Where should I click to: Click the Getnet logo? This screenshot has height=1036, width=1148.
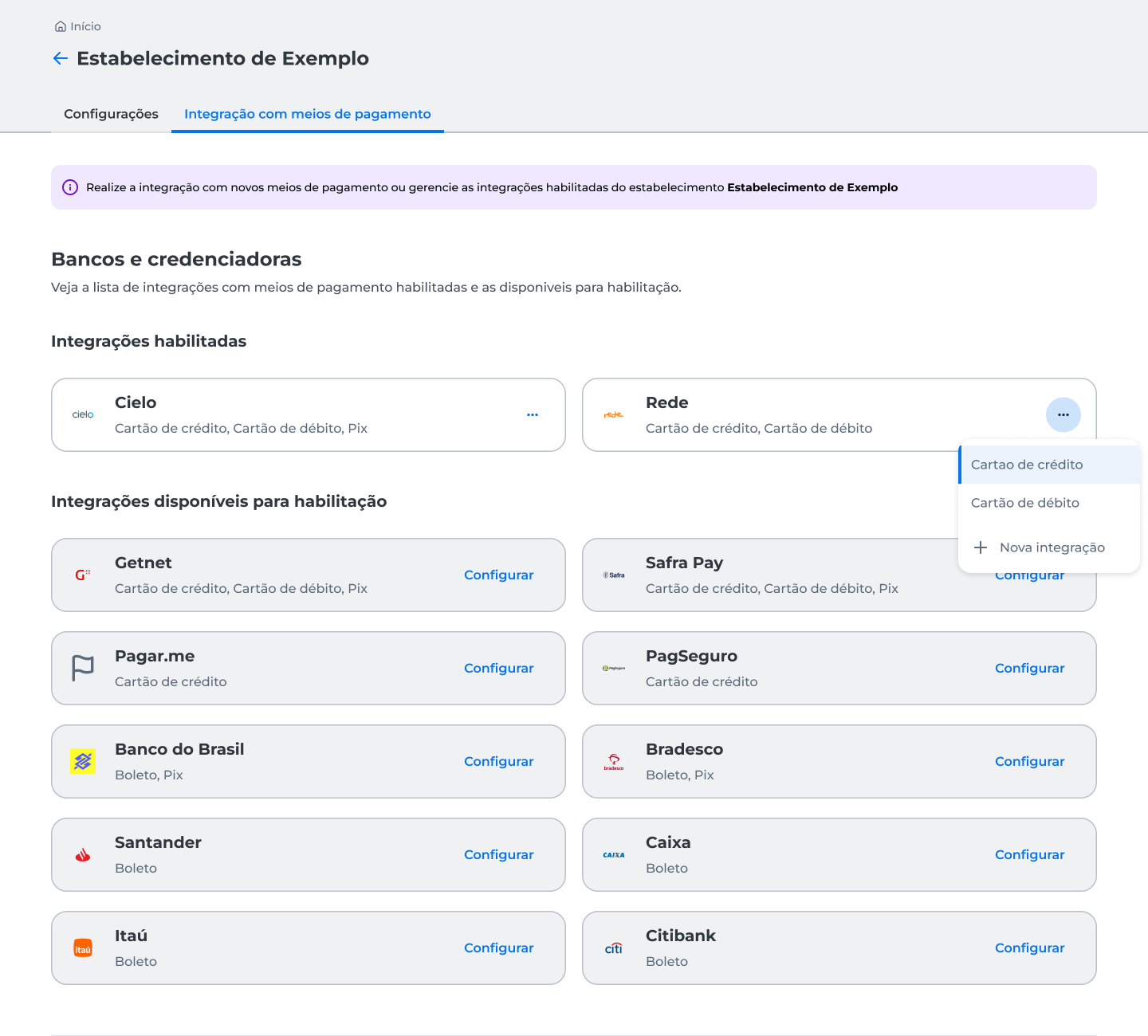[83, 575]
